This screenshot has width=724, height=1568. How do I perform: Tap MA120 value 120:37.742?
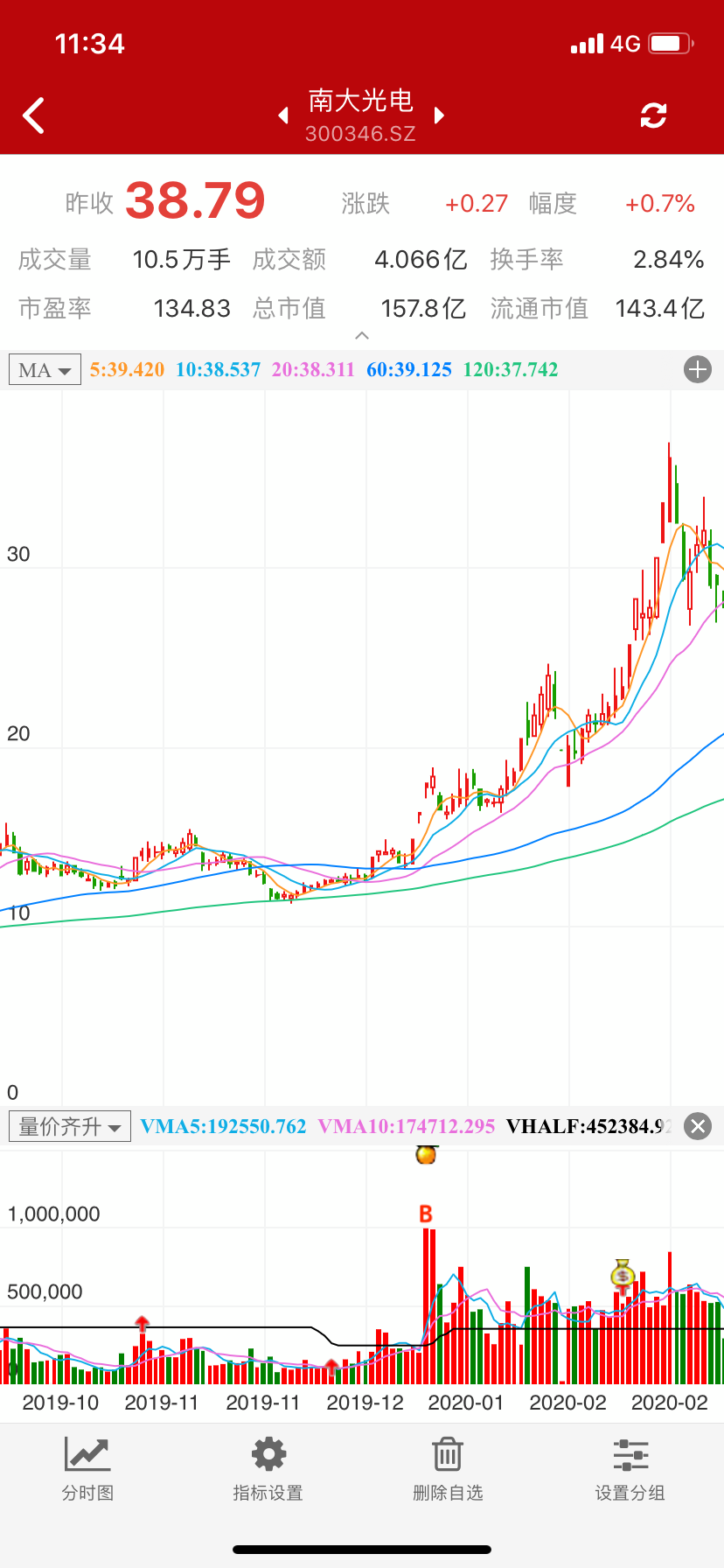(x=511, y=369)
